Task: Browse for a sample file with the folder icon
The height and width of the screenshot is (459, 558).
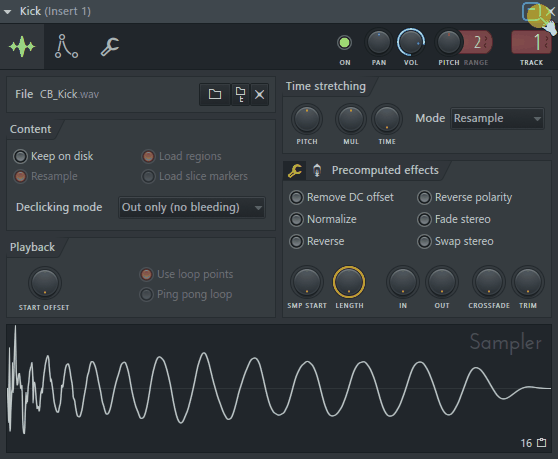Action: 215,94
